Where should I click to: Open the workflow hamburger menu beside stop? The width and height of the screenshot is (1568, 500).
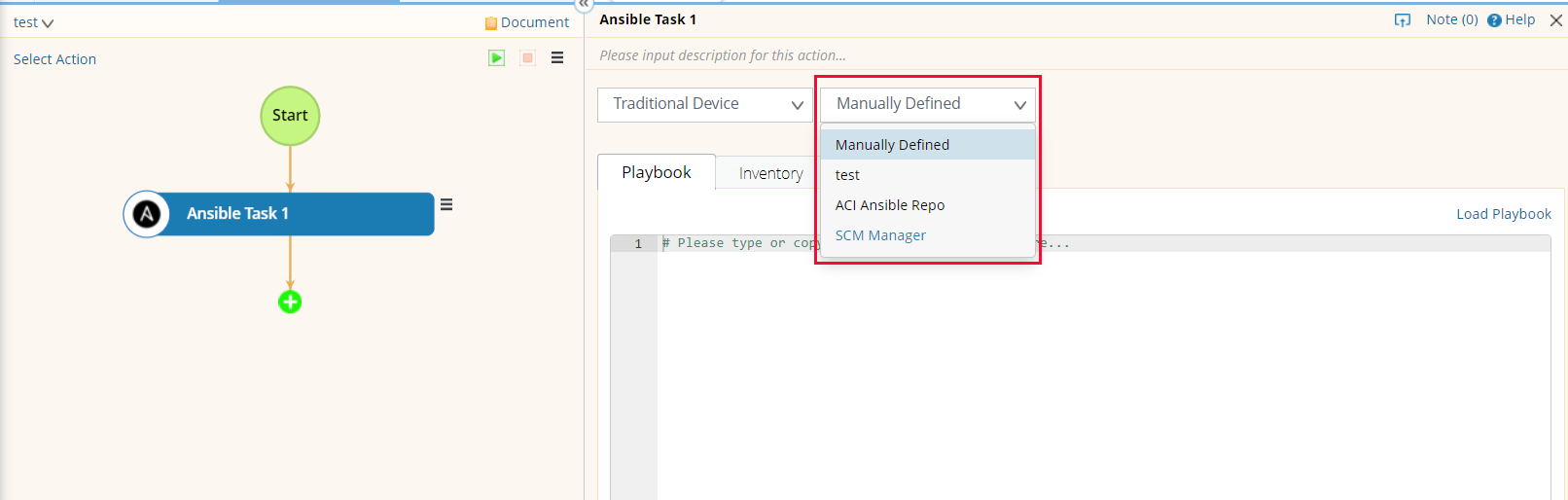557,58
